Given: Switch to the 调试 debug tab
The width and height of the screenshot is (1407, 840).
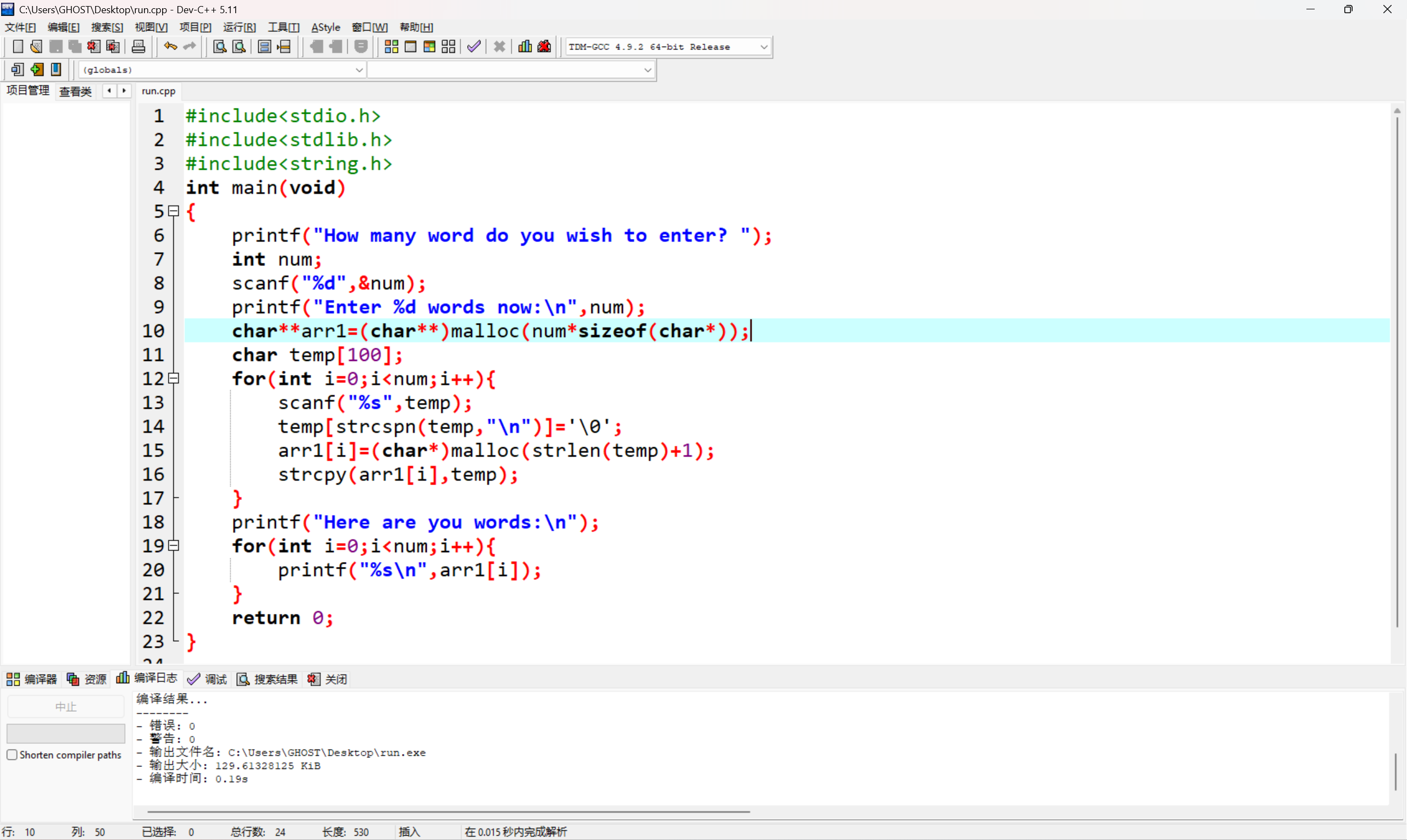Looking at the screenshot, I should [x=207, y=678].
